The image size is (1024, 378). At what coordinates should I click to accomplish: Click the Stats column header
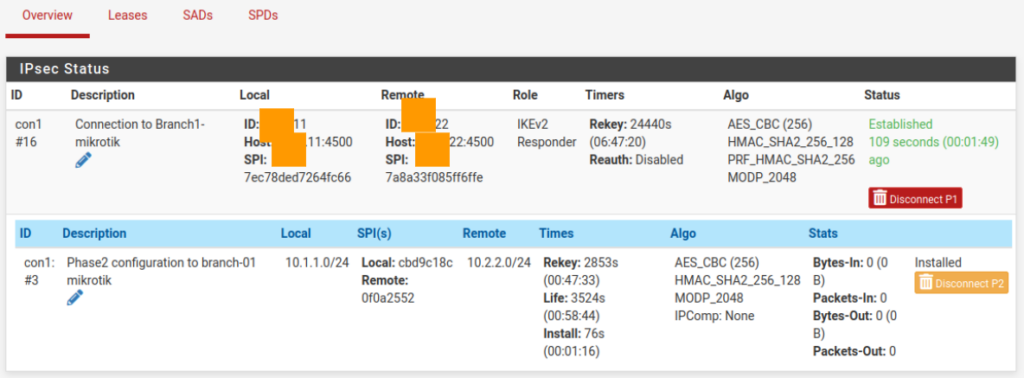point(823,233)
